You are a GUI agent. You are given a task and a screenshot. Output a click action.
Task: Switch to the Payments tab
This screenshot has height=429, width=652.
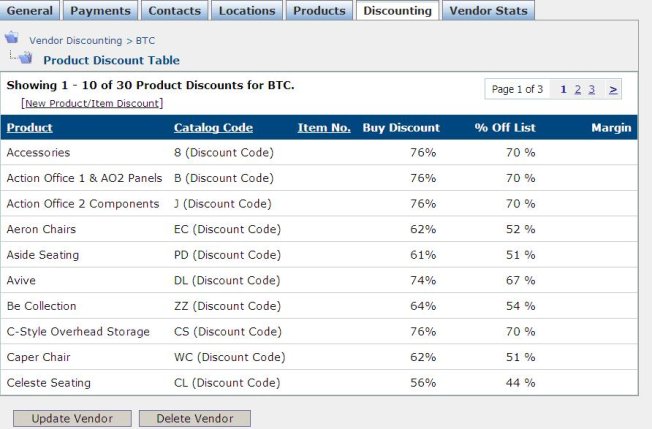pyautogui.click(x=100, y=10)
